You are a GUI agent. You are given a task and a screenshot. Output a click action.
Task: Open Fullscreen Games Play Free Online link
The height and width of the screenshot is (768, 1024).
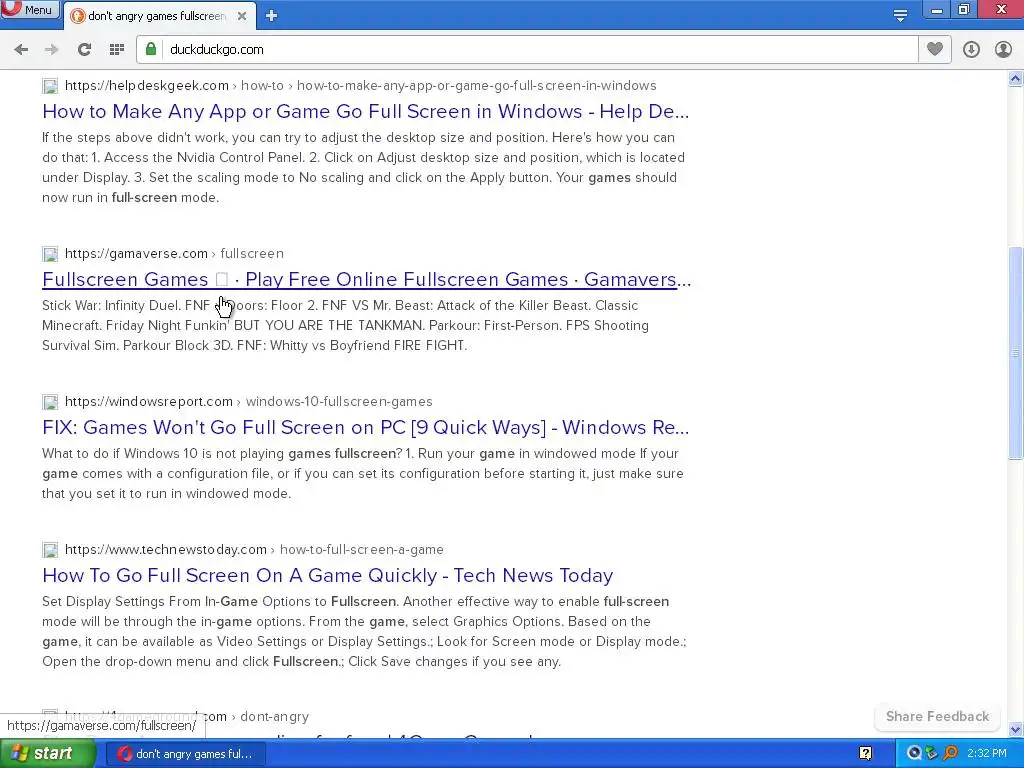tap(366, 279)
